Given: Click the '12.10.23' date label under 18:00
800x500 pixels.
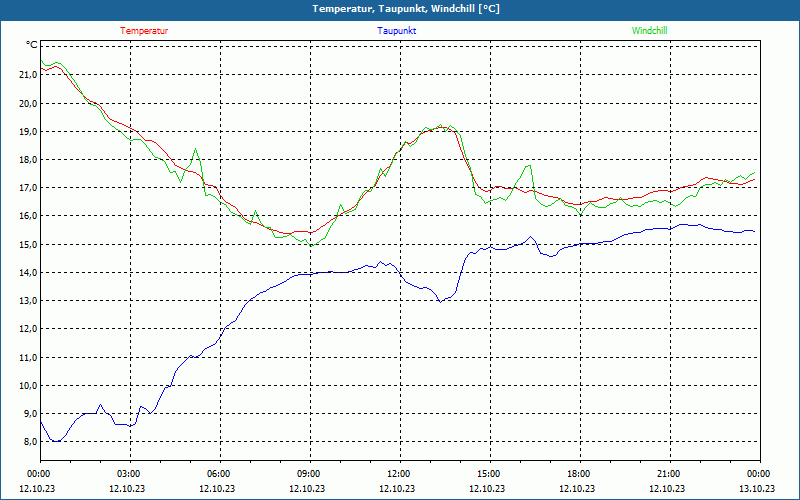Looking at the screenshot, I should click(x=577, y=488).
